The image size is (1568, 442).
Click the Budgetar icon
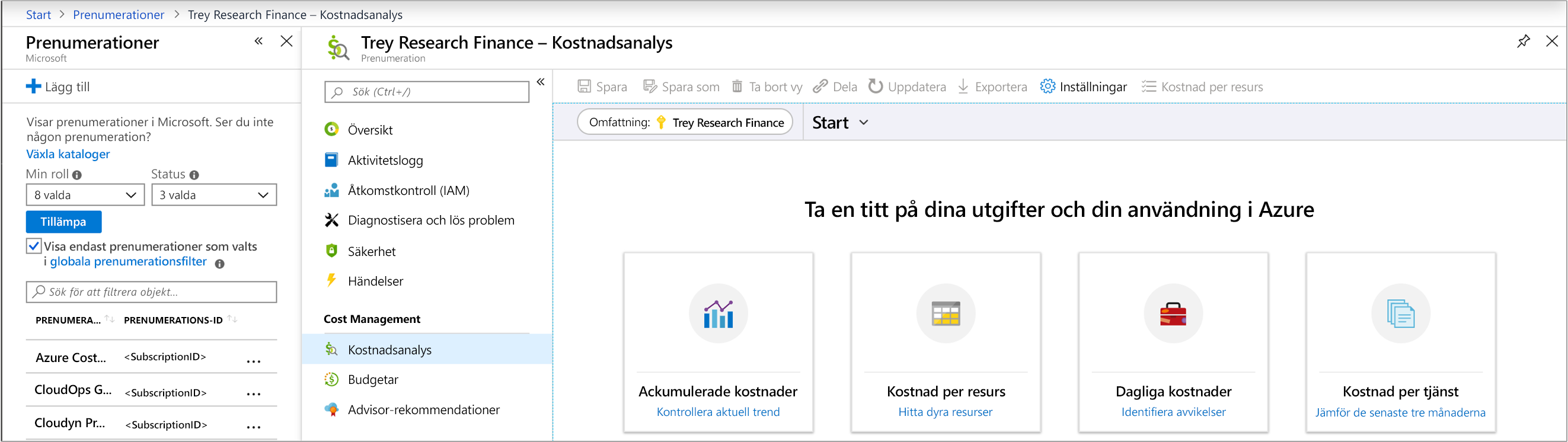point(331,379)
